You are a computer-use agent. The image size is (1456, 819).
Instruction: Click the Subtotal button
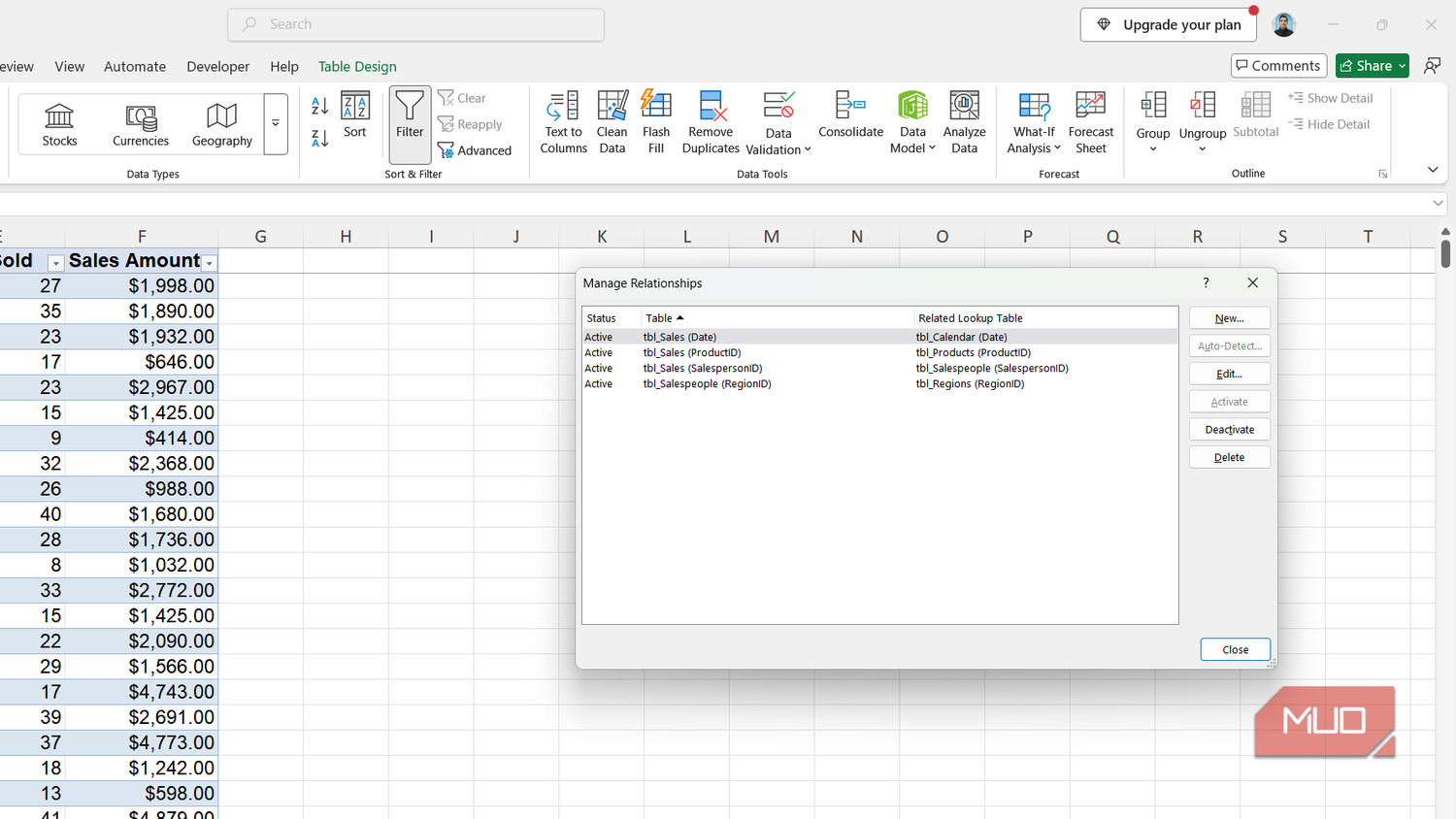click(1256, 115)
